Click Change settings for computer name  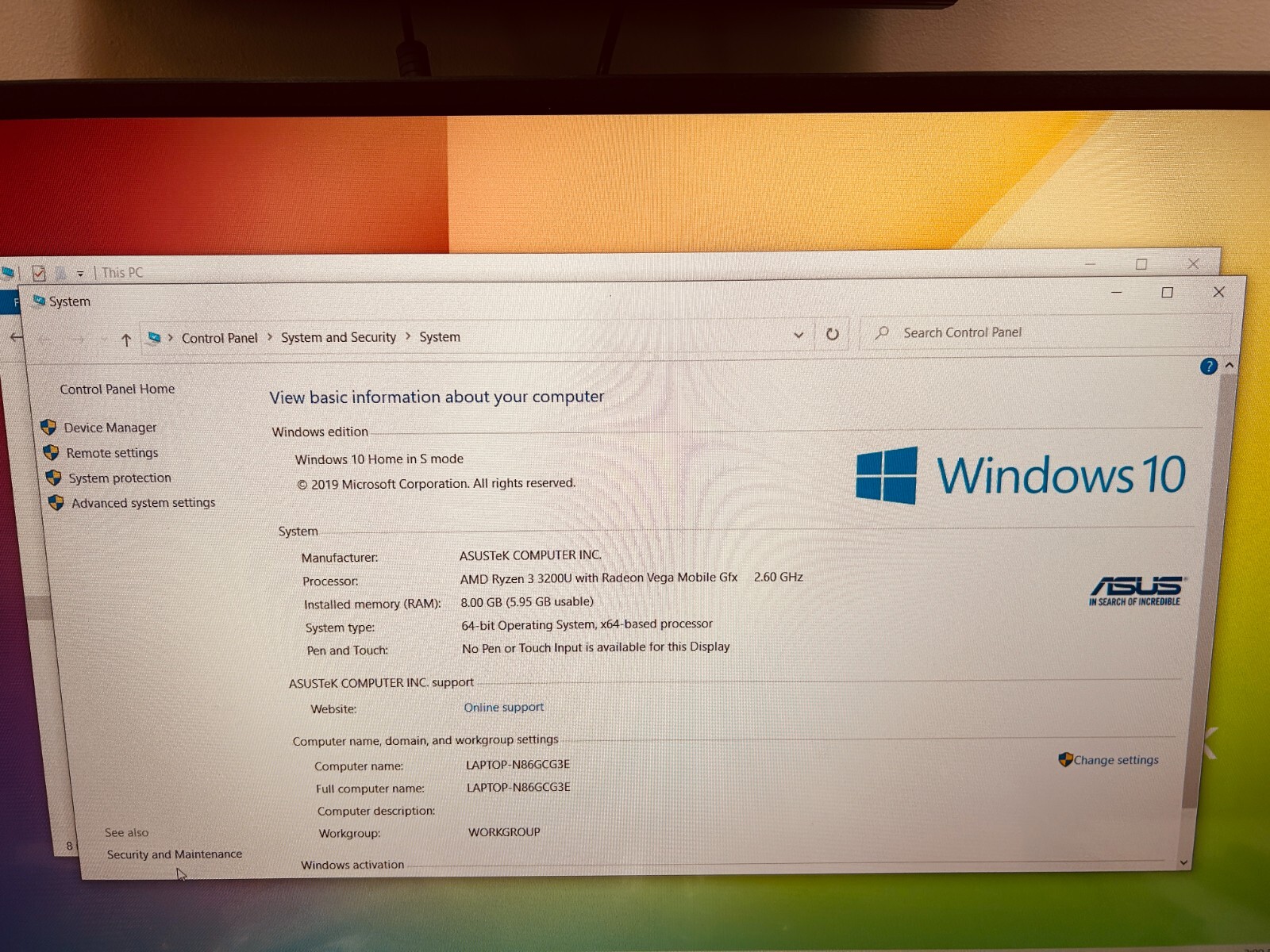1116,760
